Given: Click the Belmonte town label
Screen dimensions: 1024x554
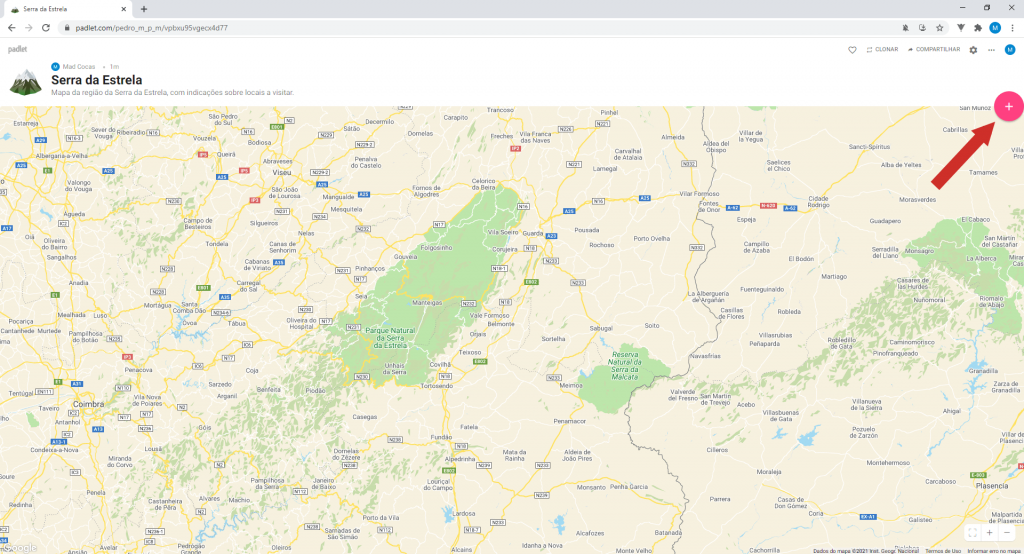Looking at the screenshot, I should pos(501,324).
